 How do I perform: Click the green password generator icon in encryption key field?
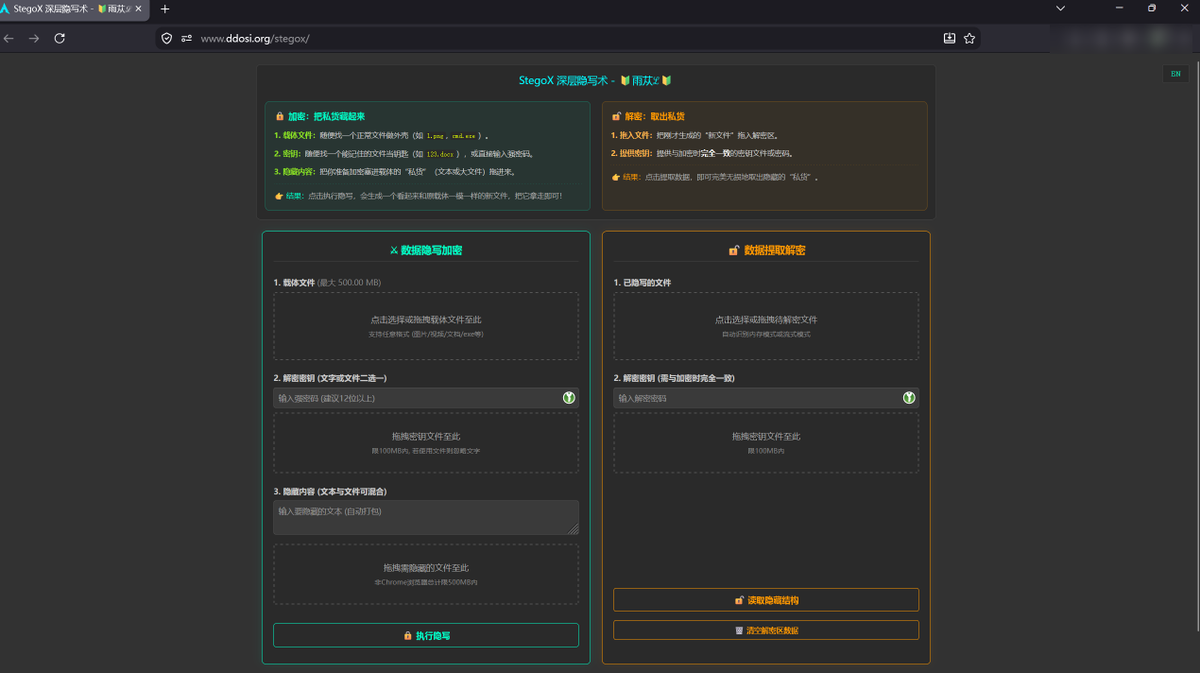[x=569, y=398]
